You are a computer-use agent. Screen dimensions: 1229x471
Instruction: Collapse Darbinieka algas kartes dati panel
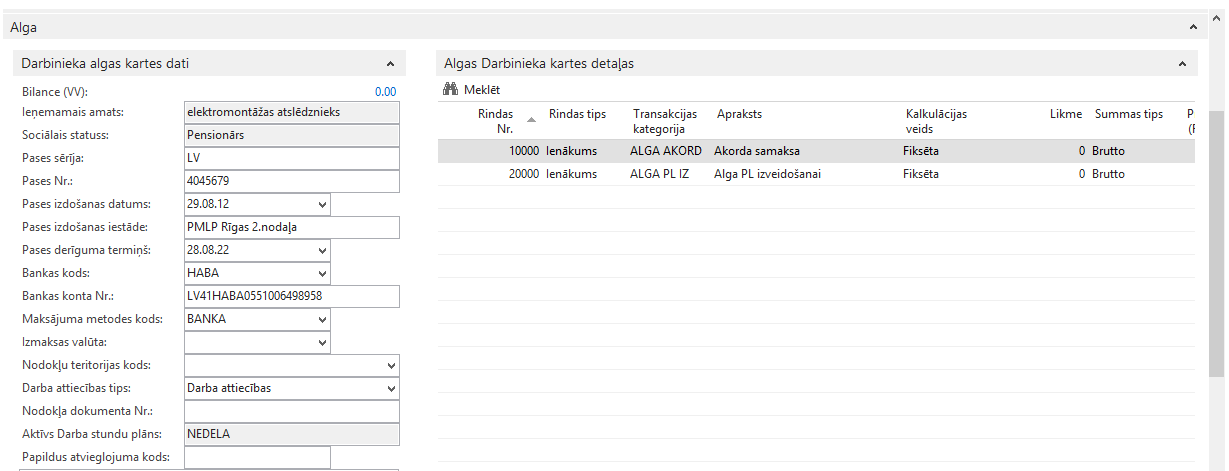389,64
